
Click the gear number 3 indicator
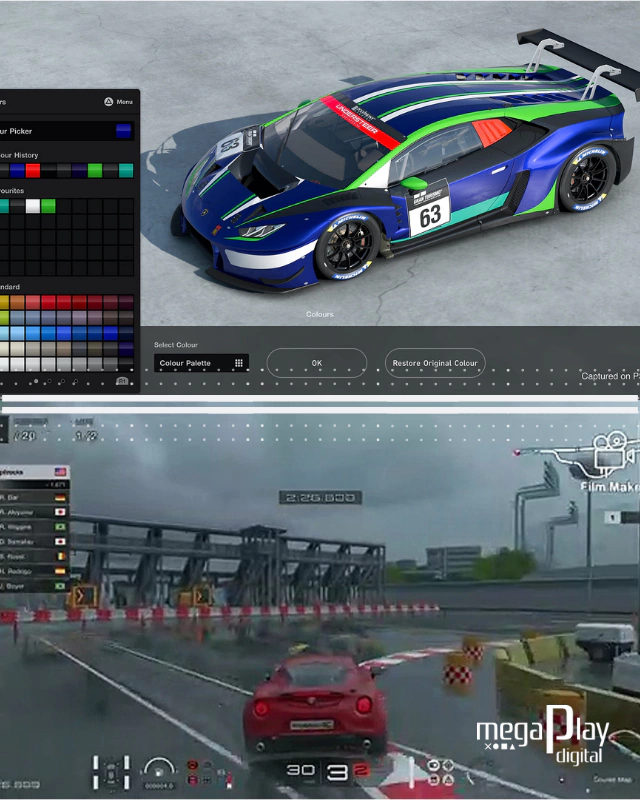[336, 772]
